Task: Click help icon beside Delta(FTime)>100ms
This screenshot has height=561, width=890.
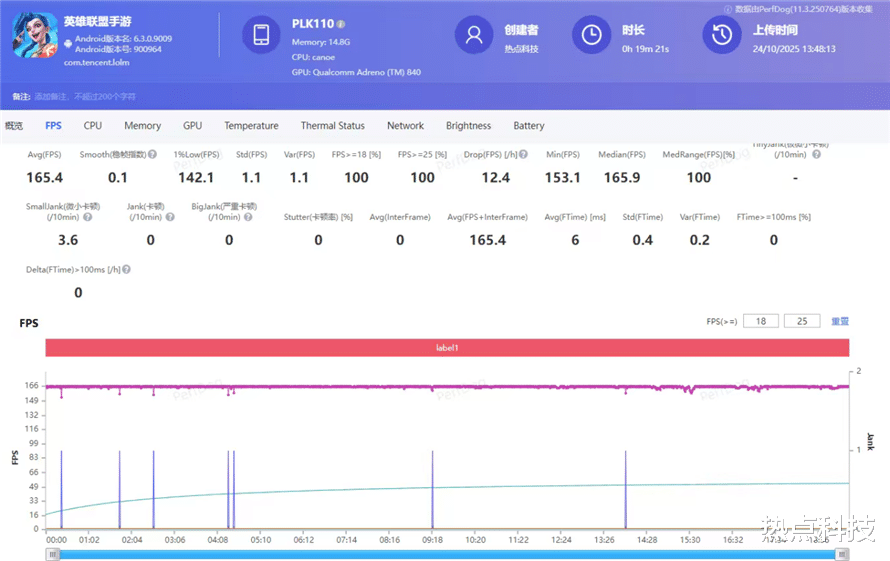Action: pyautogui.click(x=126, y=269)
